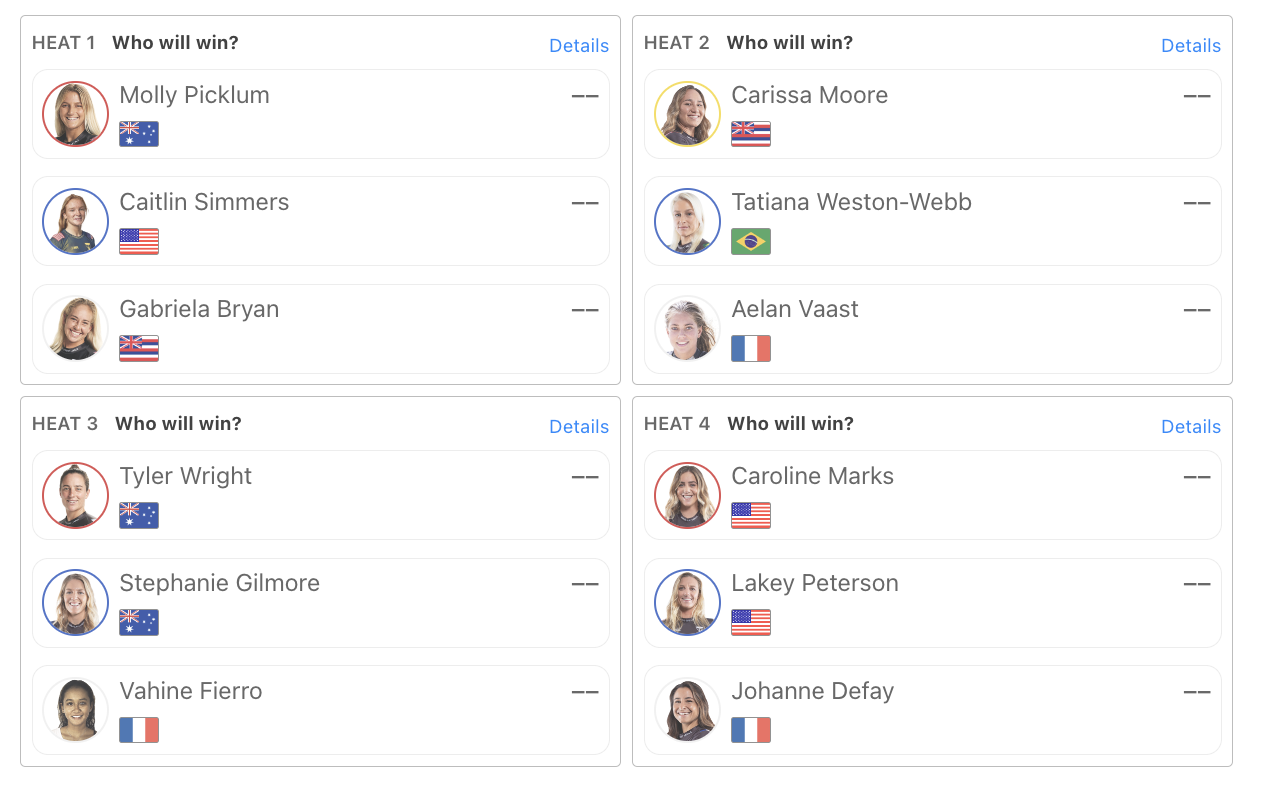Open Details for Heat 2
1272x796 pixels.
pyautogui.click(x=1191, y=46)
